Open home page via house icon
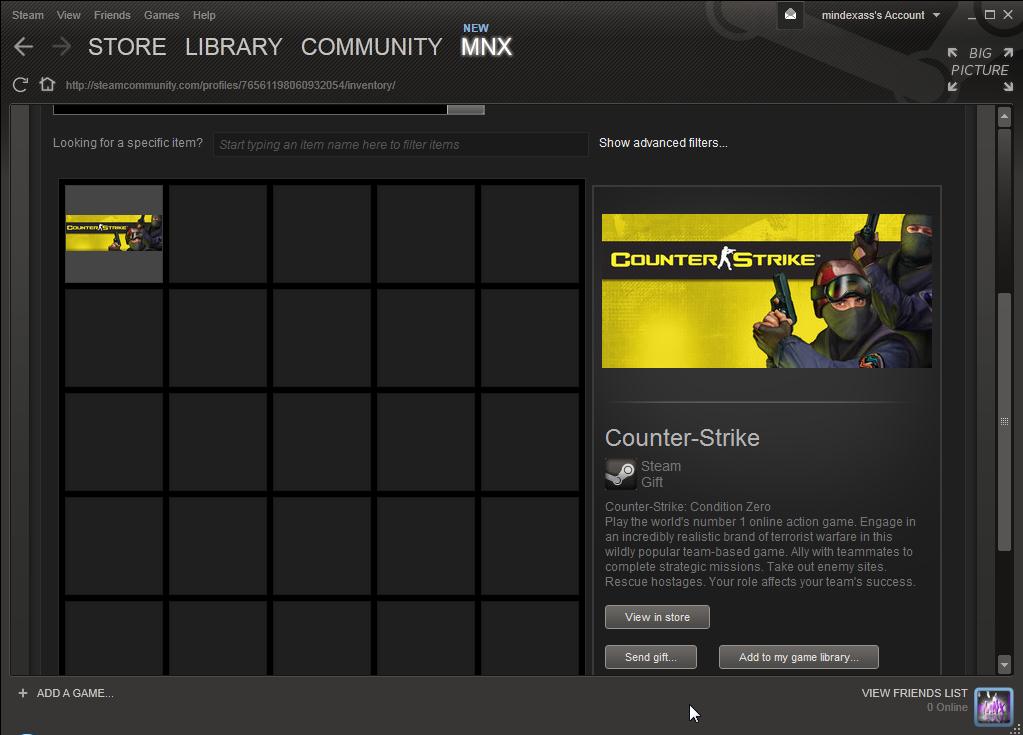The height and width of the screenshot is (735, 1023). [x=47, y=85]
